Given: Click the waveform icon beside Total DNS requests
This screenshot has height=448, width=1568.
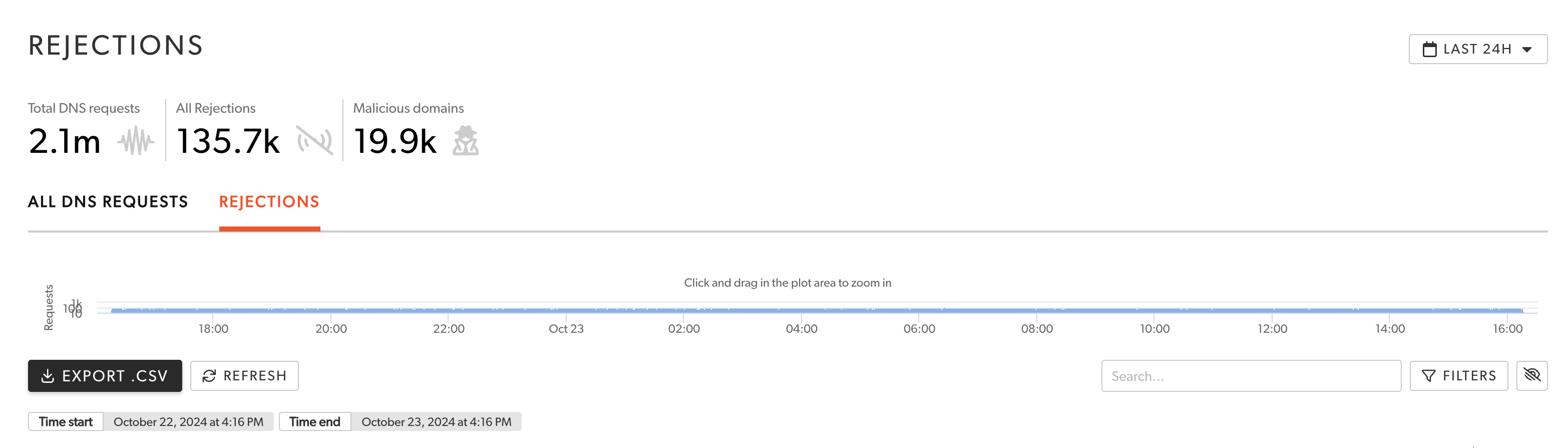Looking at the screenshot, I should (135, 141).
